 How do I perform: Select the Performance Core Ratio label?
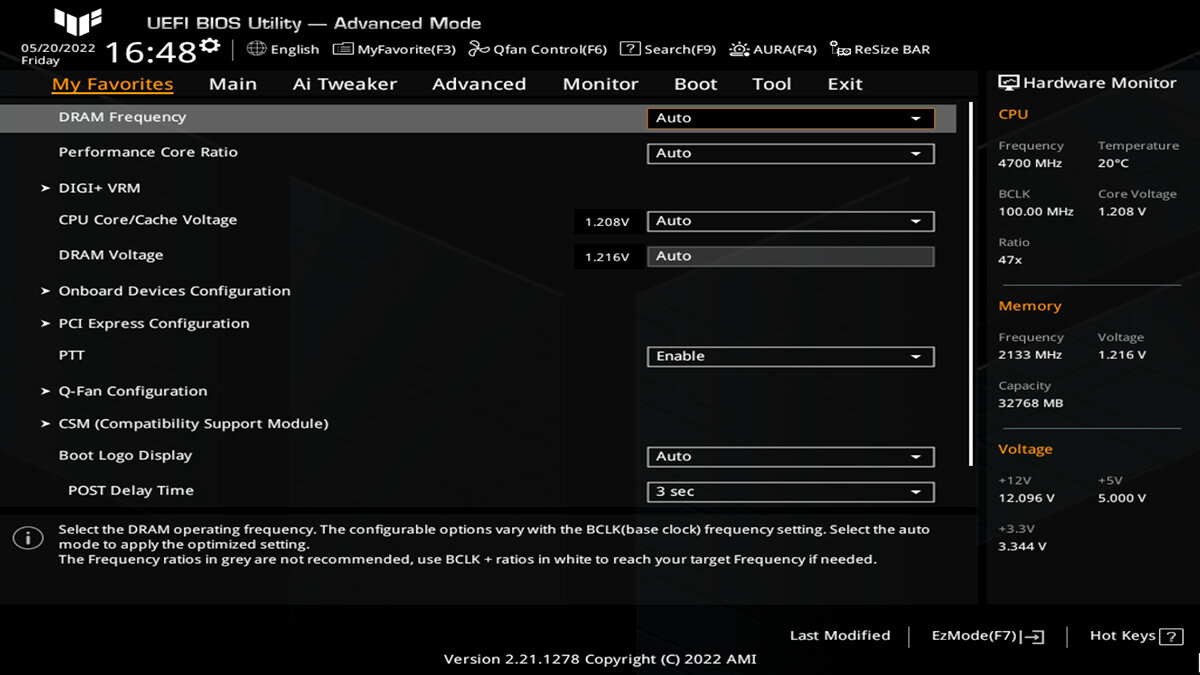point(148,152)
